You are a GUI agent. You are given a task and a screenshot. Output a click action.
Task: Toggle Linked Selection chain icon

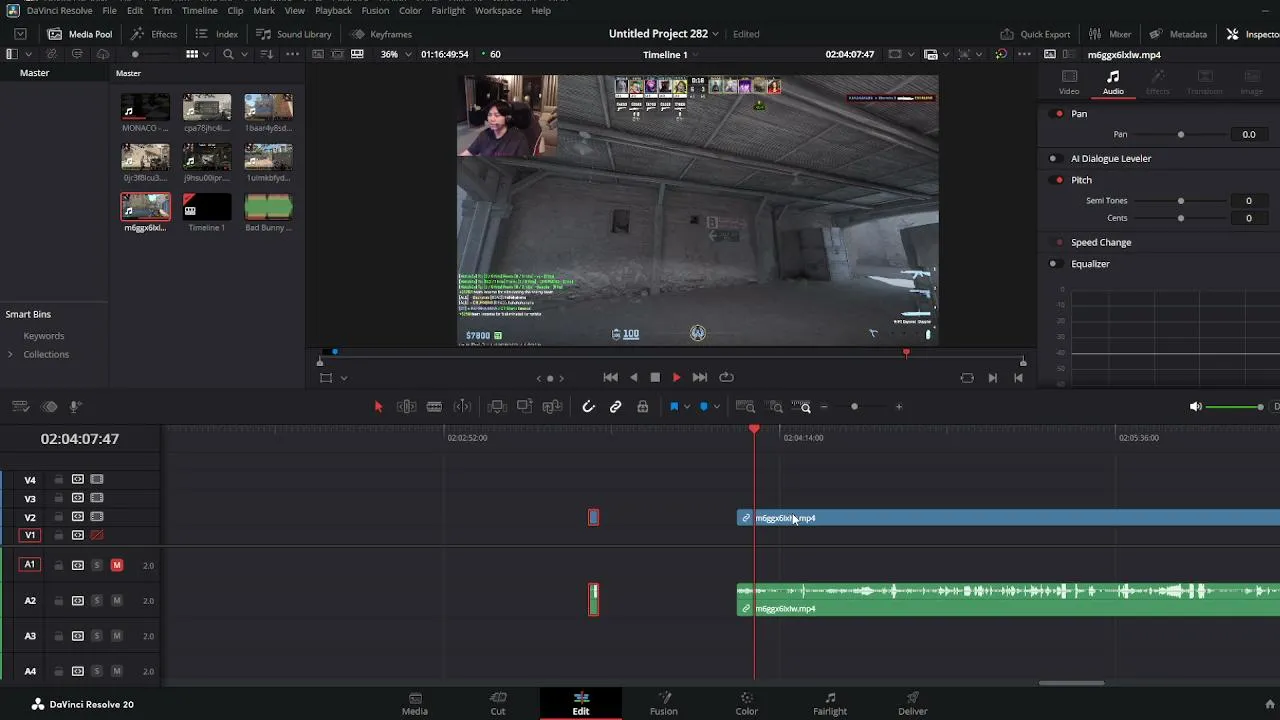point(616,407)
